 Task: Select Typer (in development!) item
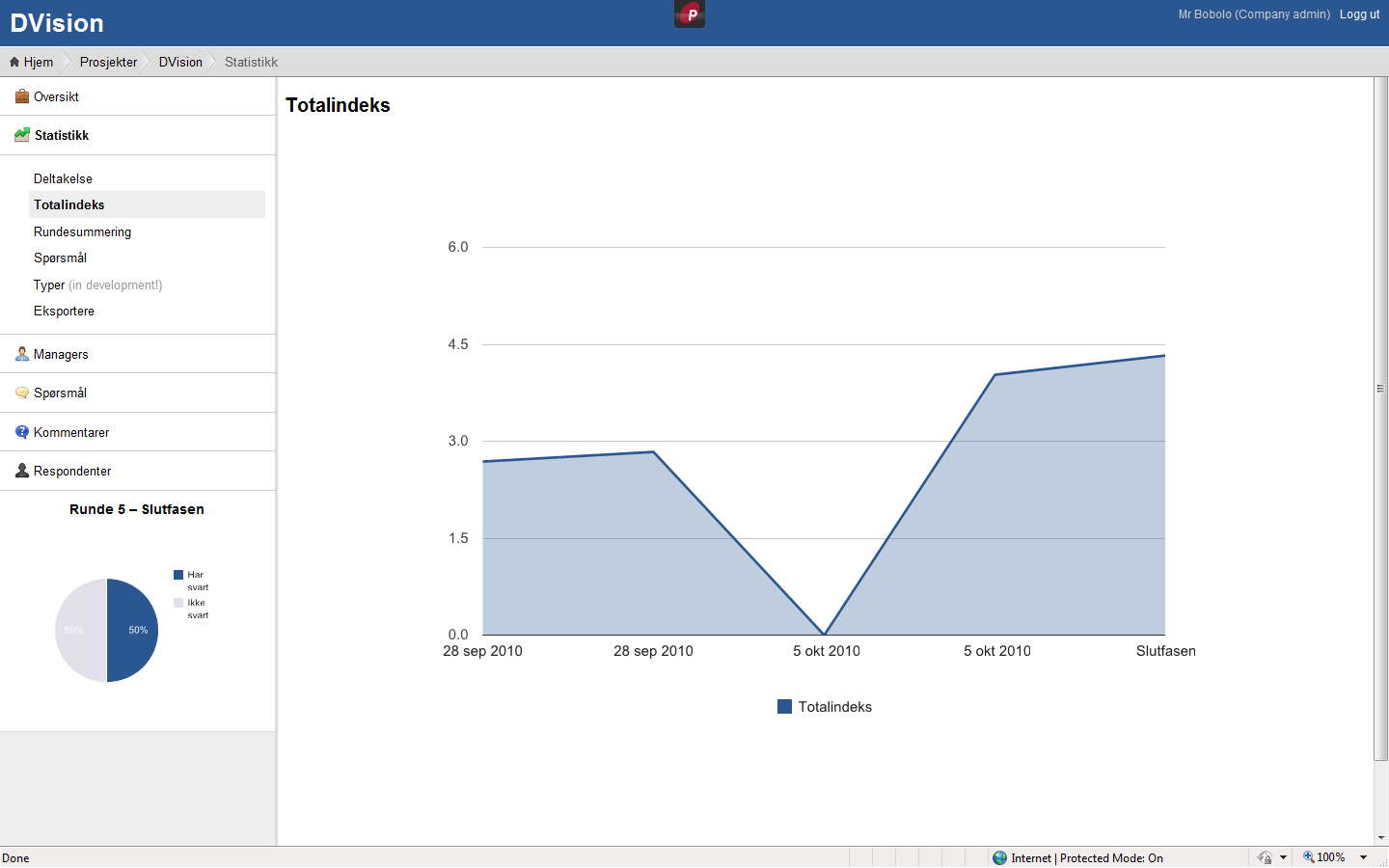[97, 285]
